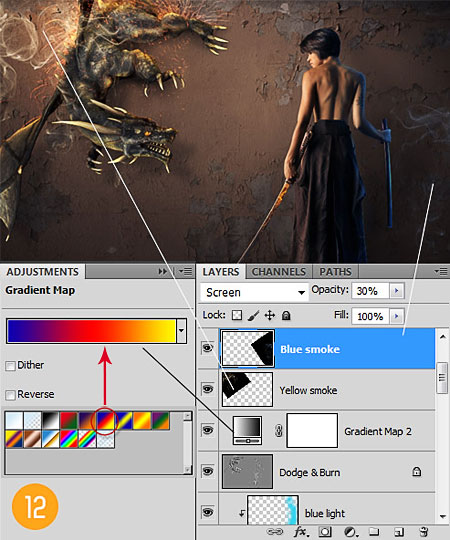This screenshot has width=450, height=540.
Task: Hide the Gradient Map 2 layer
Action: [x=208, y=430]
